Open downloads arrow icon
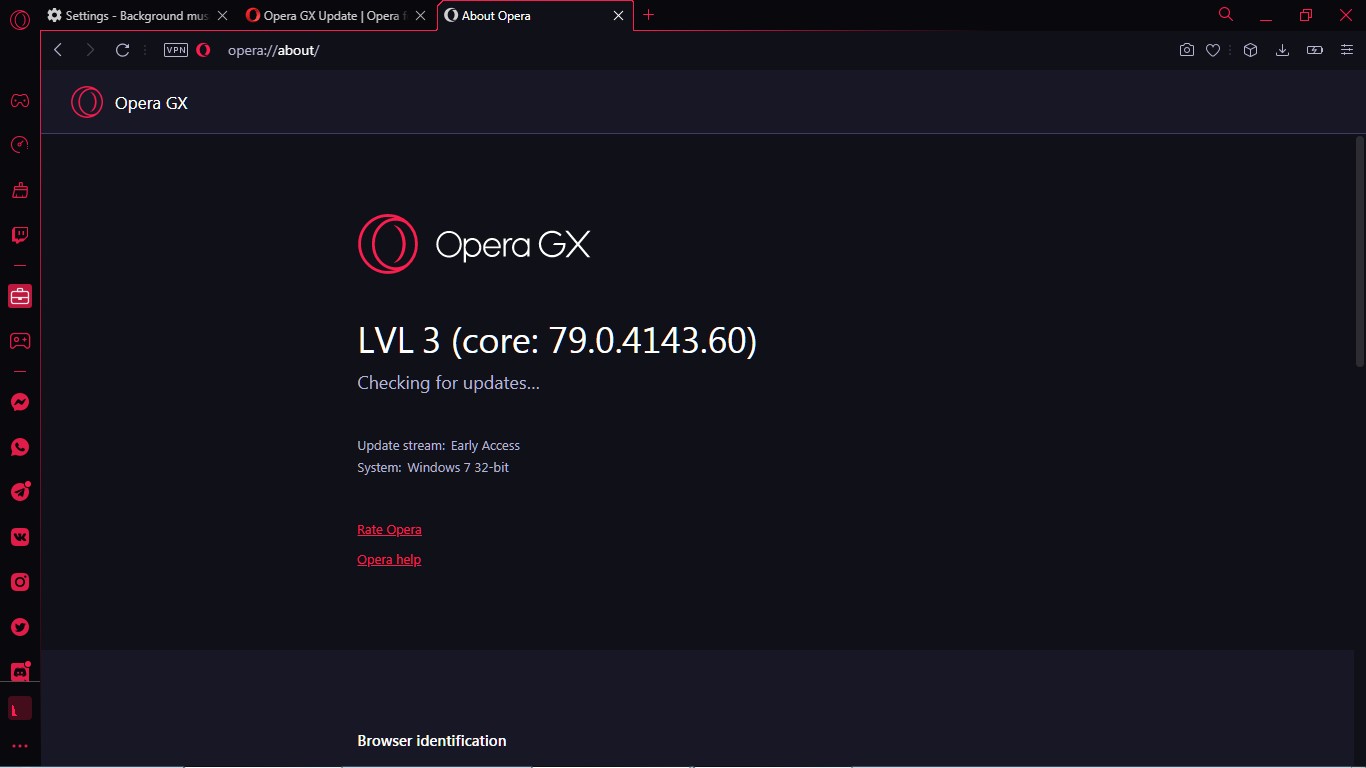Viewport: 1366px width, 768px height. 1282,50
